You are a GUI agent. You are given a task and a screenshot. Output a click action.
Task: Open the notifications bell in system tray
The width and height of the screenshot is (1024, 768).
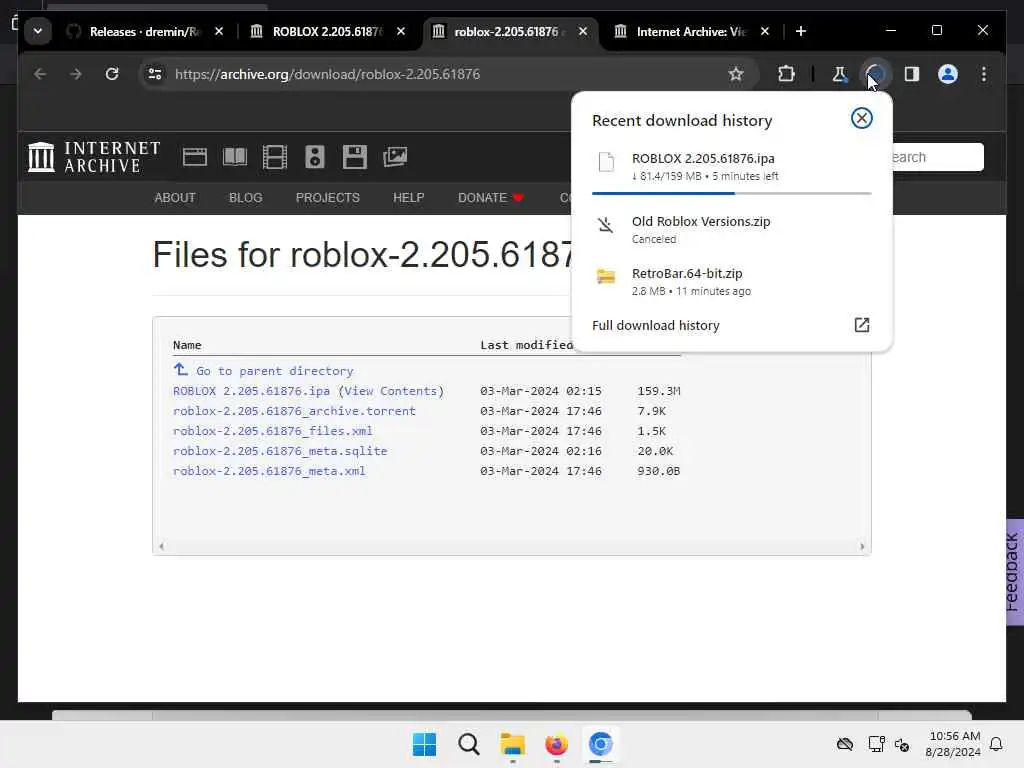click(996, 744)
